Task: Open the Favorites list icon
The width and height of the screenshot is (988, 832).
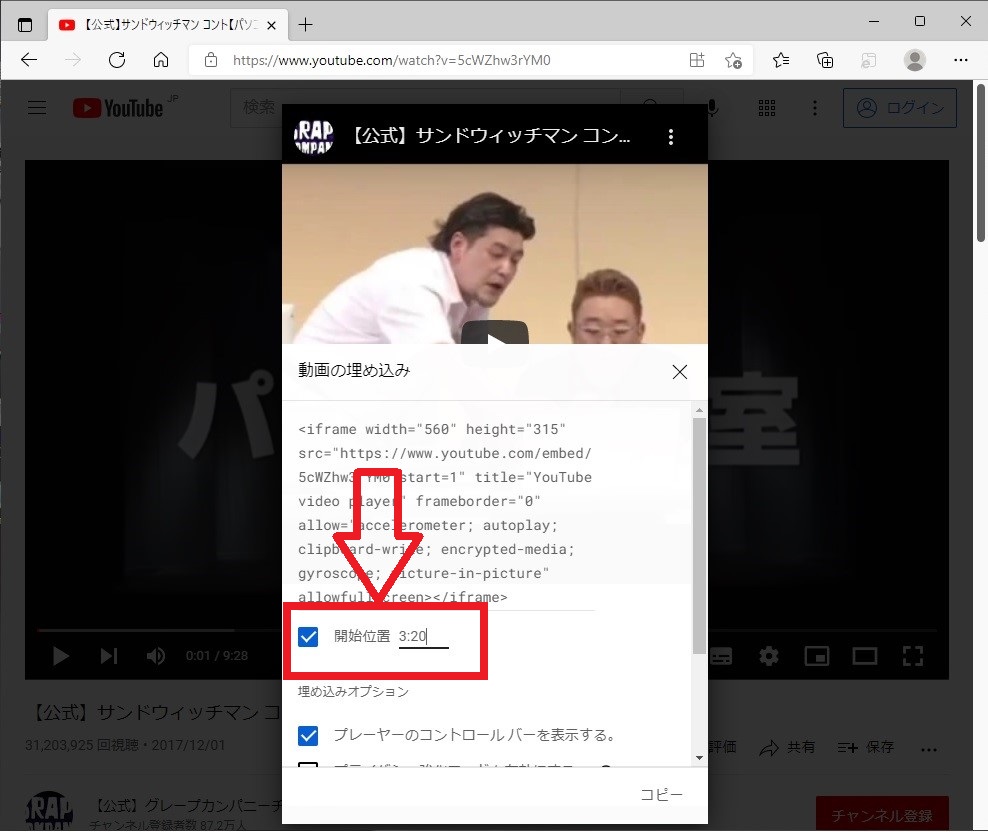Action: click(781, 60)
